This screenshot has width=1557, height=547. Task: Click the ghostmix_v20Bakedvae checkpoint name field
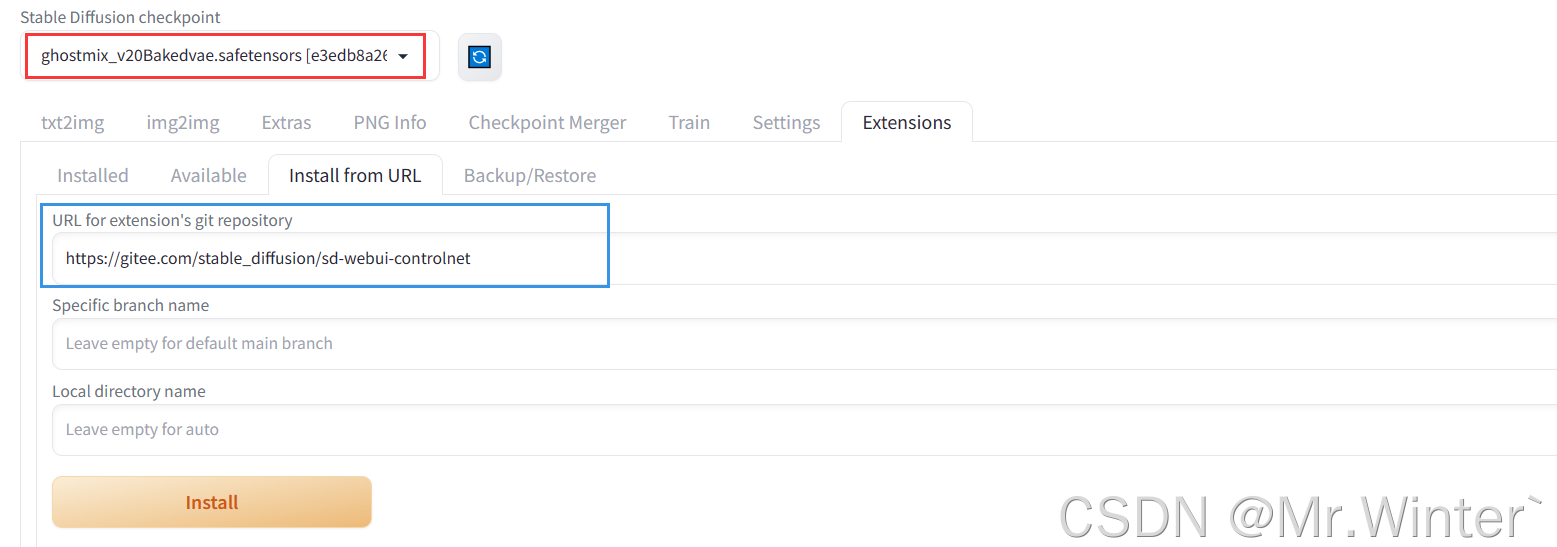point(213,56)
